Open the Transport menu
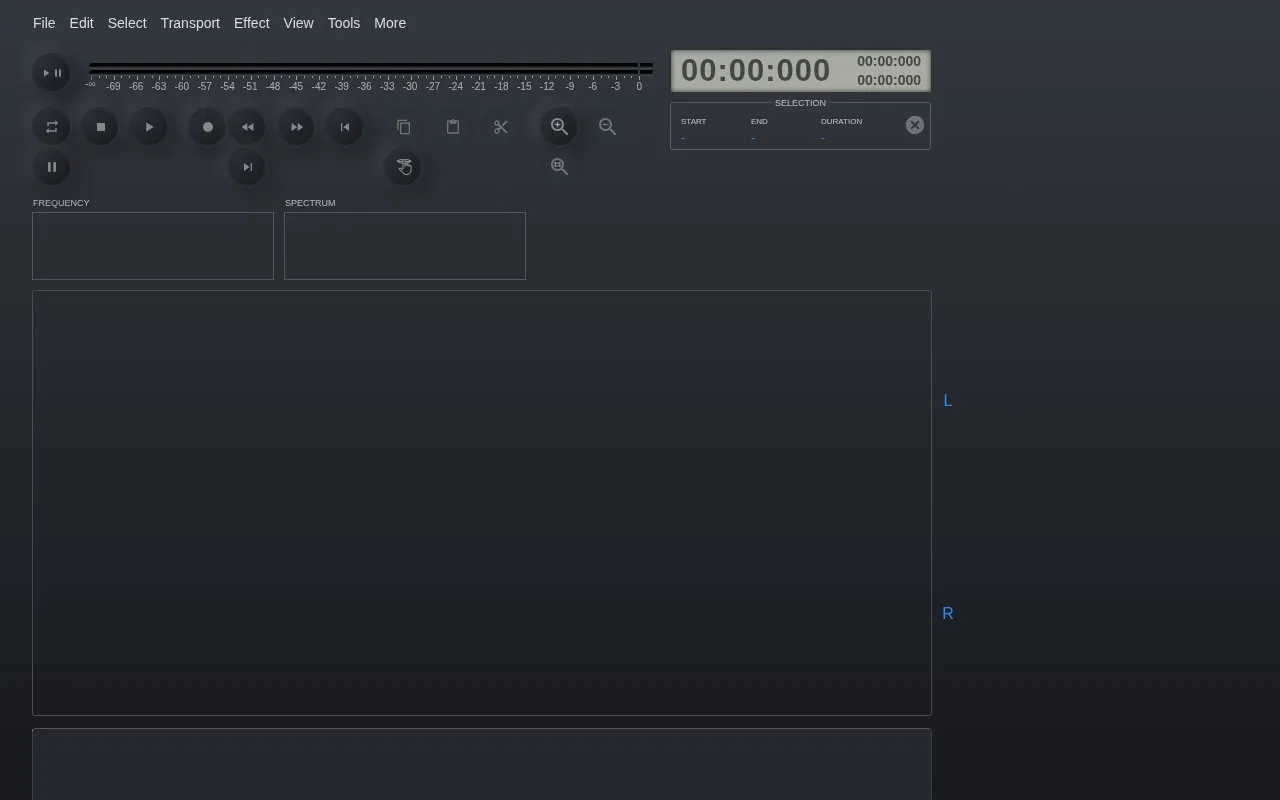Screen dimensions: 1280x800 pos(190,23)
